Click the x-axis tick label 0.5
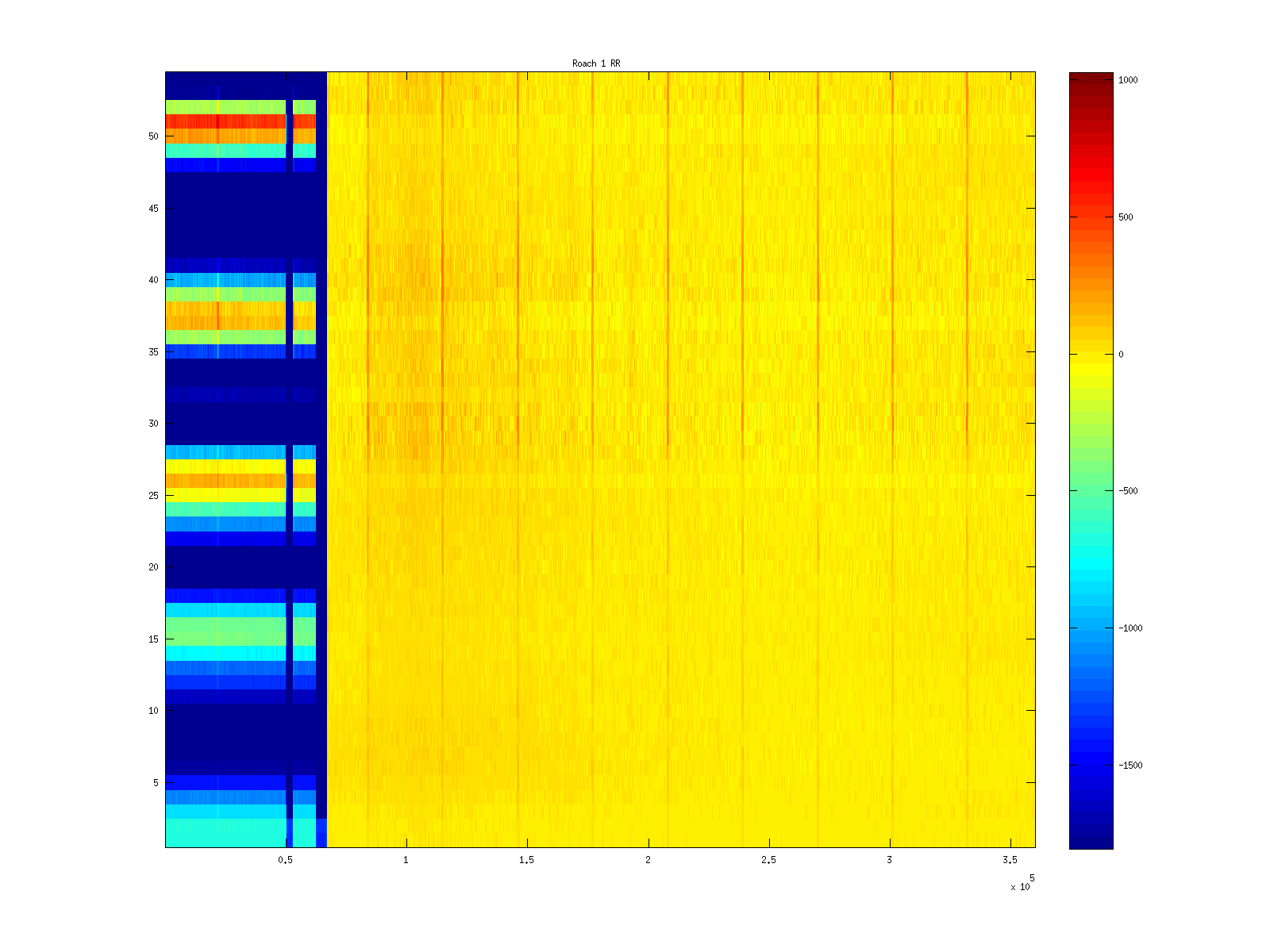The image size is (1270, 952). pos(286,861)
